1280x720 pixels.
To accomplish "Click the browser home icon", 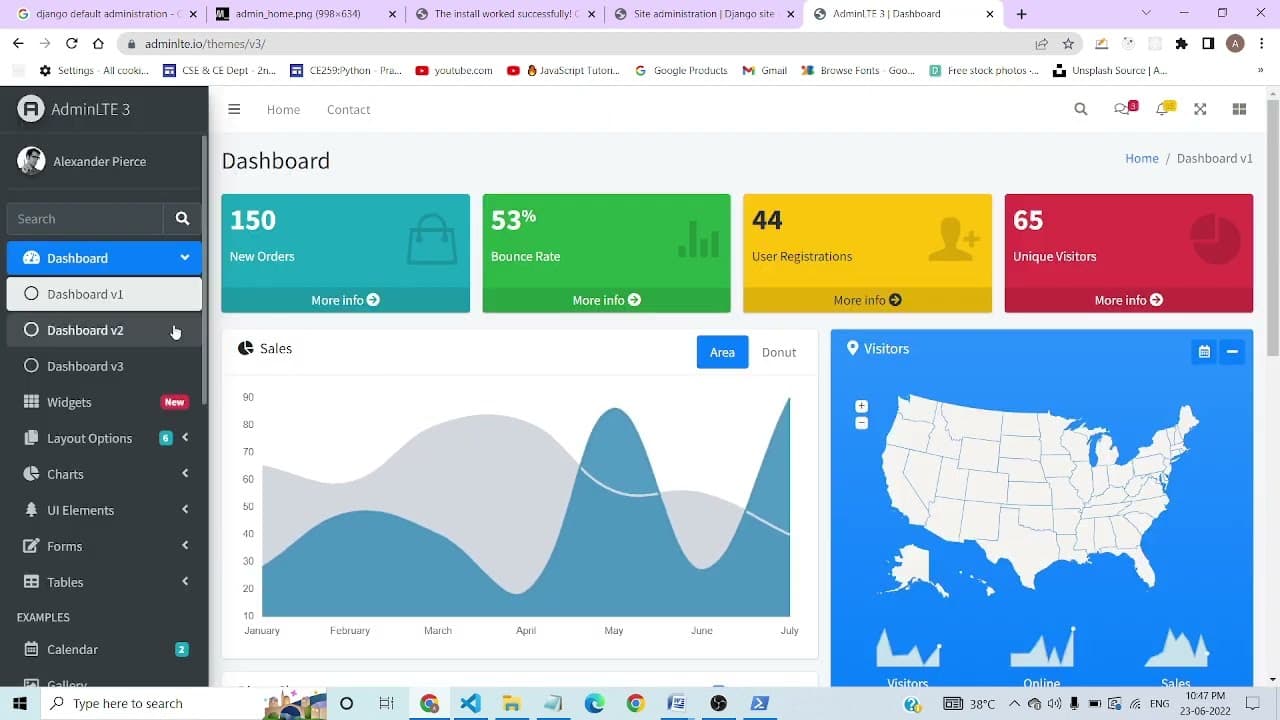I will 98,44.
